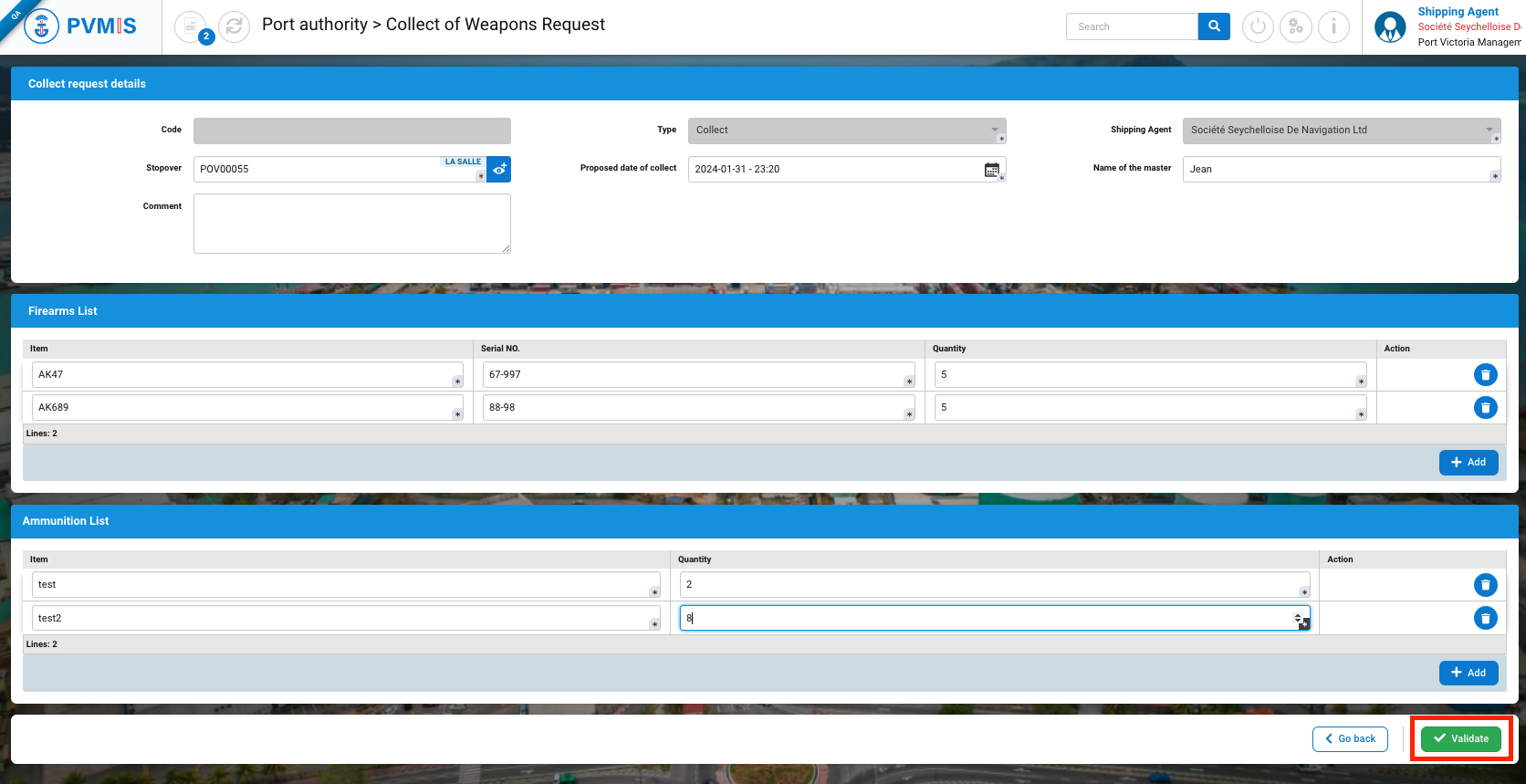Click the test2 quantity stepper arrows
The width and height of the screenshot is (1526, 784).
1297,618
